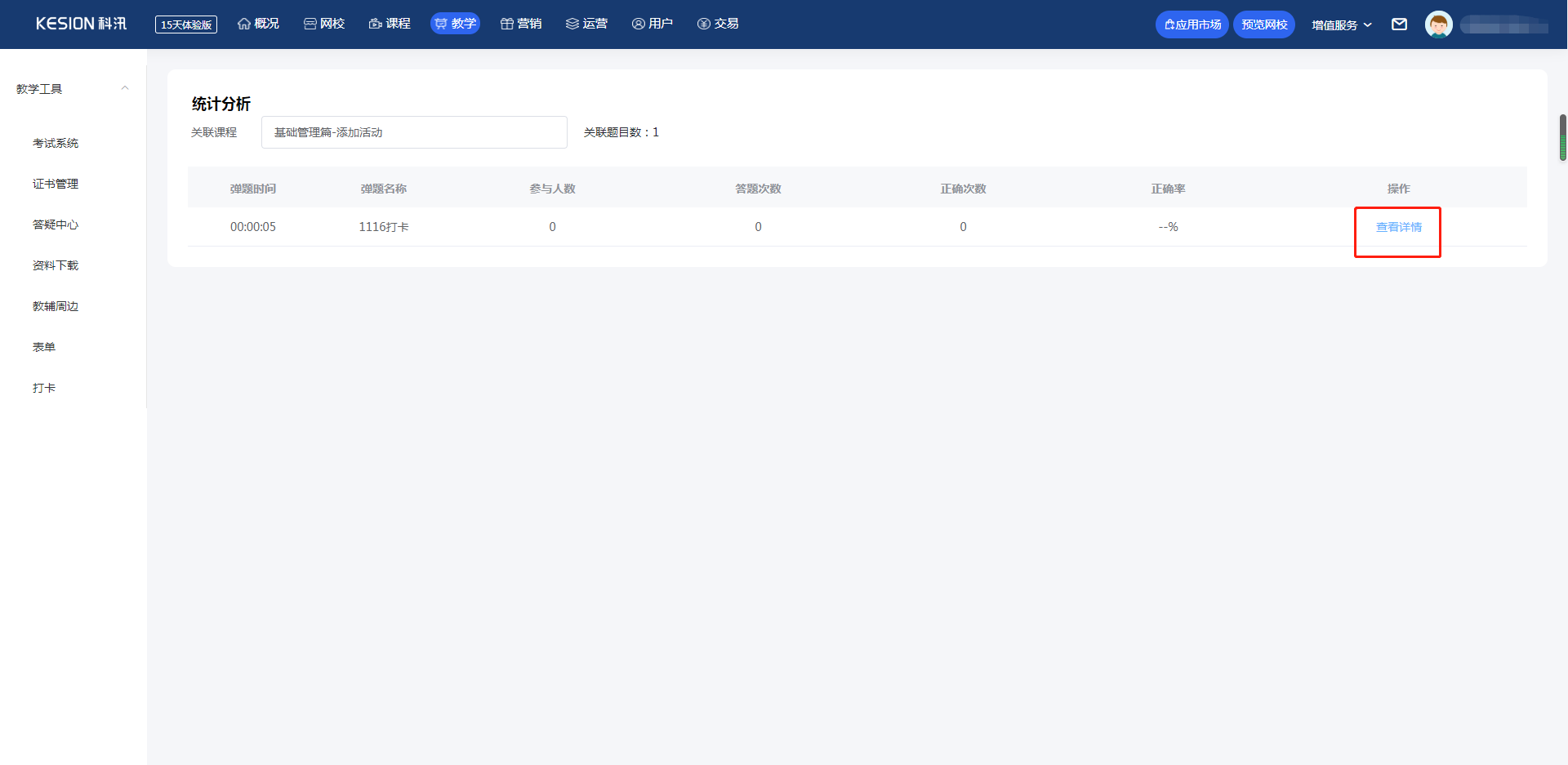Click the KESION 科汛 logo

pyautogui.click(x=81, y=24)
